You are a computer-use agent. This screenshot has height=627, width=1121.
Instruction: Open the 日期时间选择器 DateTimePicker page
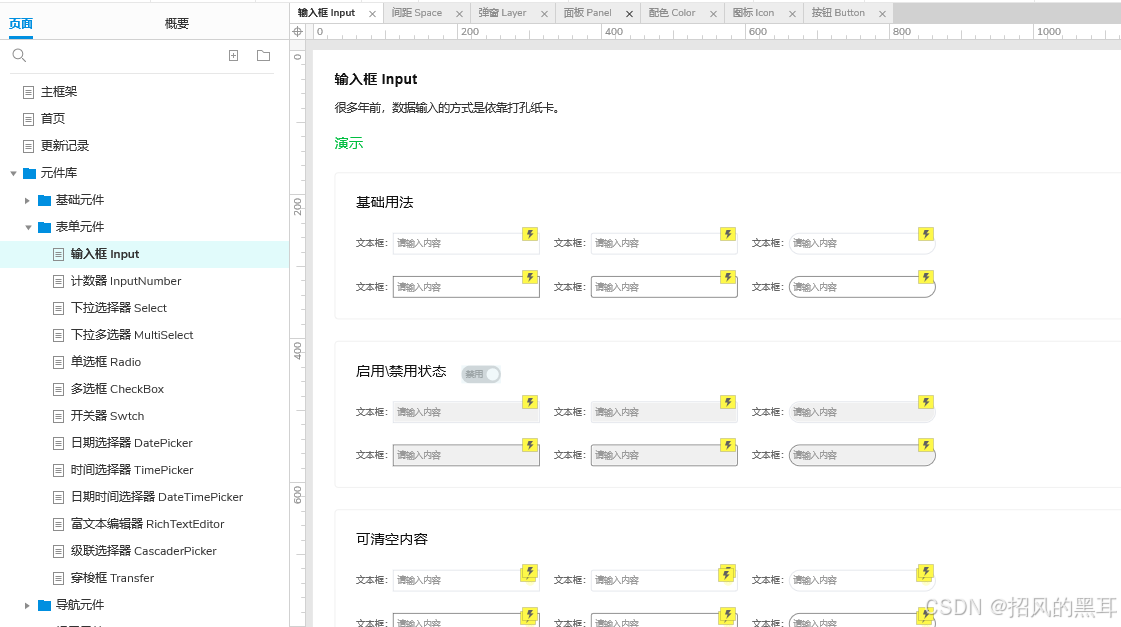point(157,498)
